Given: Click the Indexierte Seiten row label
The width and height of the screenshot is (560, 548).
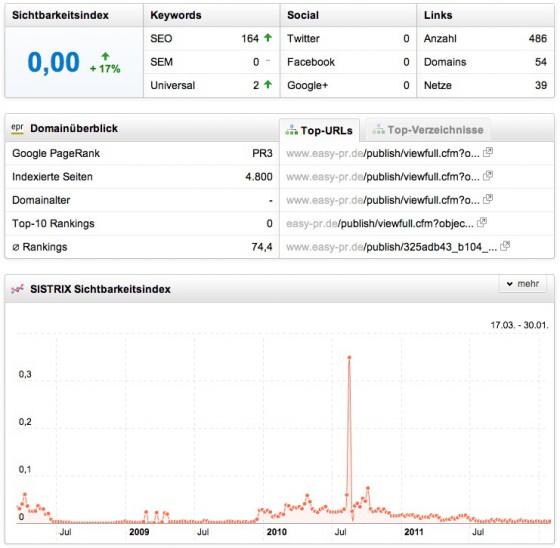Looking at the screenshot, I should (x=52, y=177).
